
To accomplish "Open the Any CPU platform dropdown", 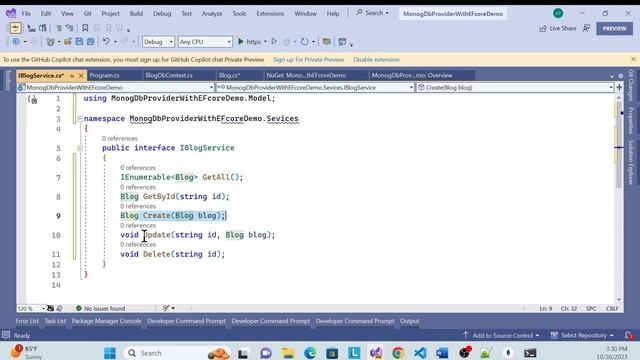I will tap(205, 42).
